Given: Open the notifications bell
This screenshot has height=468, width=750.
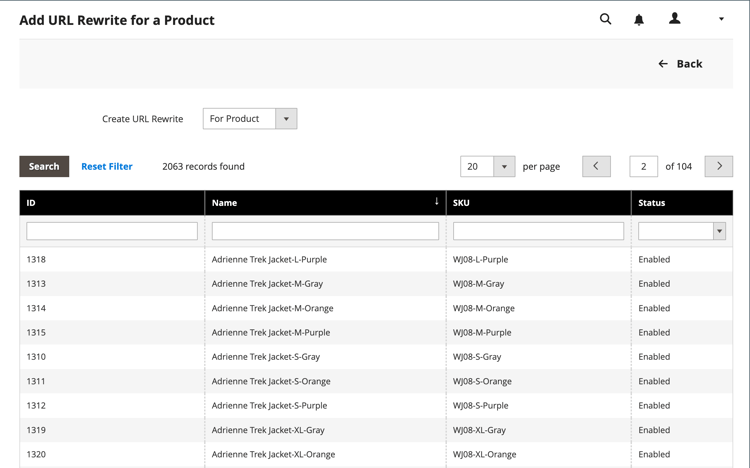Looking at the screenshot, I should 639,20.
